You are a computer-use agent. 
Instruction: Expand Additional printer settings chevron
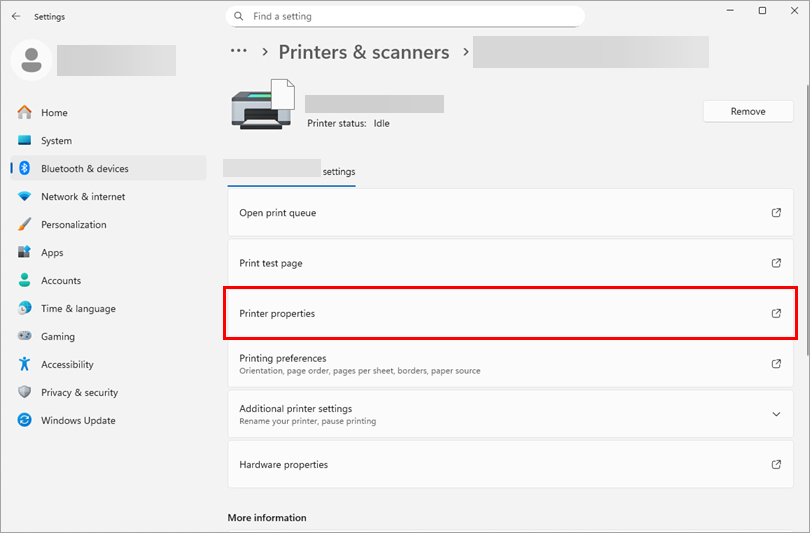pos(776,414)
